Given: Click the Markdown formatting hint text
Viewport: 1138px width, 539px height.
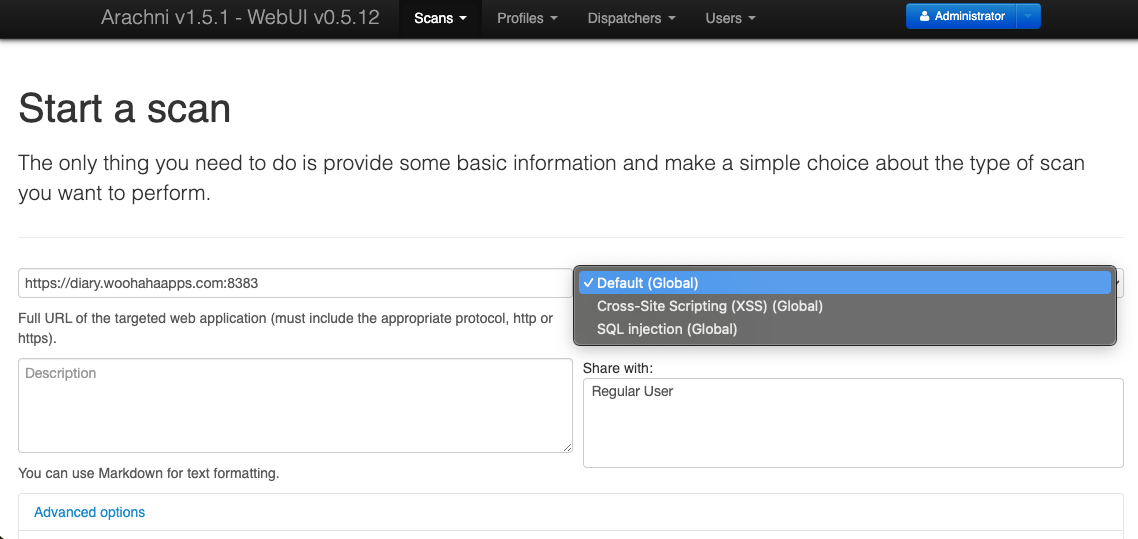Looking at the screenshot, I should [x=149, y=474].
